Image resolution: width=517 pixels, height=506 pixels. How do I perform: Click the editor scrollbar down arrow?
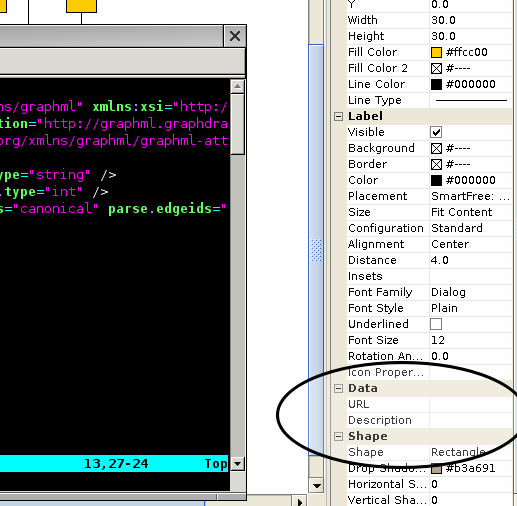[x=237, y=464]
